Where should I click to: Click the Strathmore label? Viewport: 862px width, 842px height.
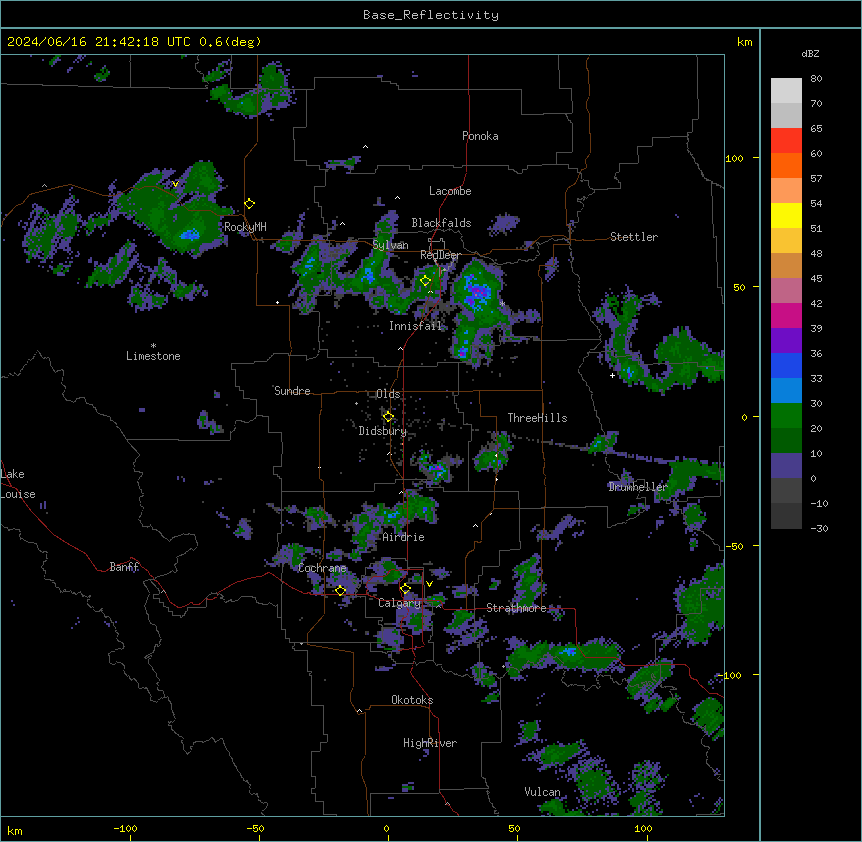[516, 608]
